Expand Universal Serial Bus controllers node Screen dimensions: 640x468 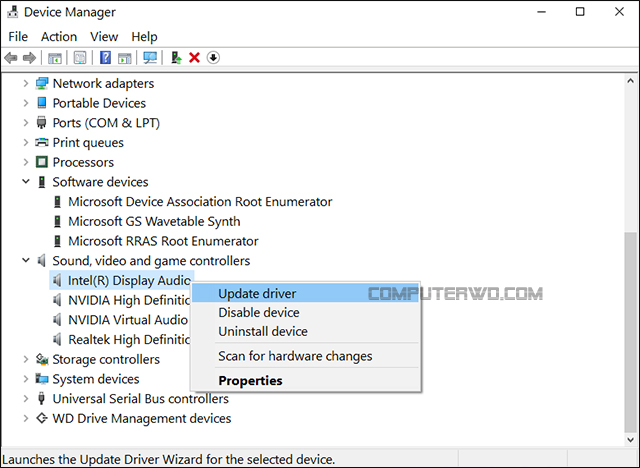click(x=26, y=399)
